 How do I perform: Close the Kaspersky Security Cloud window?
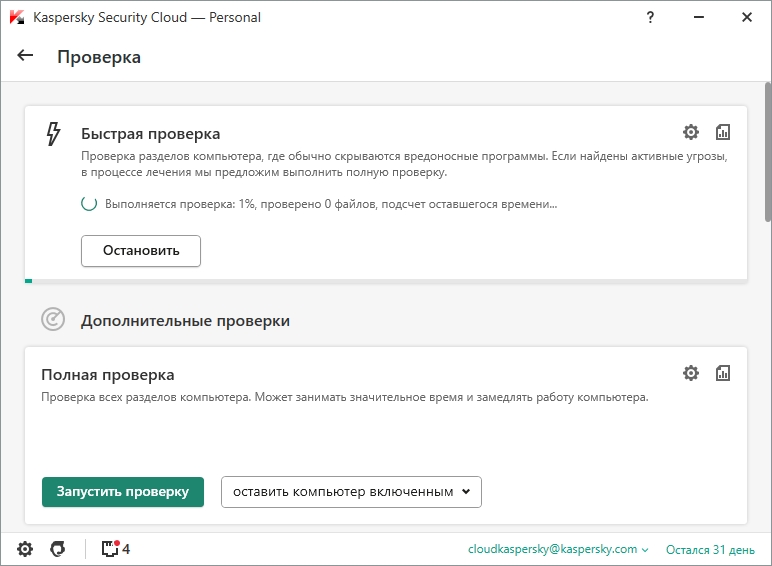(x=747, y=17)
